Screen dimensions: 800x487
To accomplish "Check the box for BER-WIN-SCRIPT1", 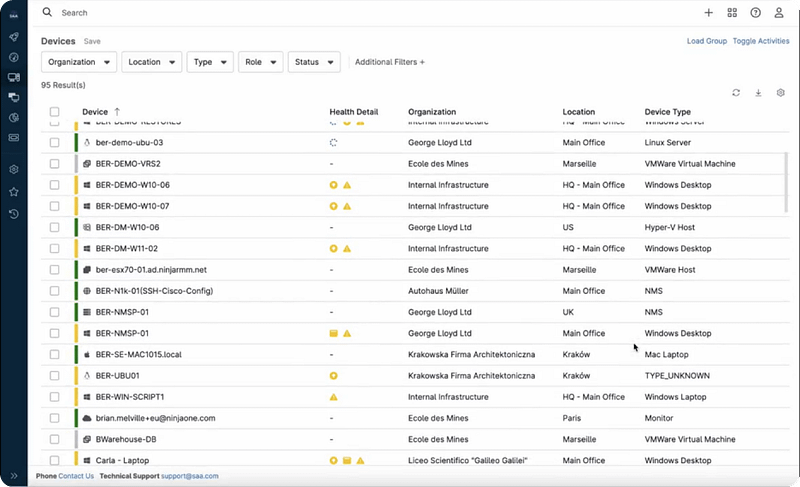I will tap(55, 397).
